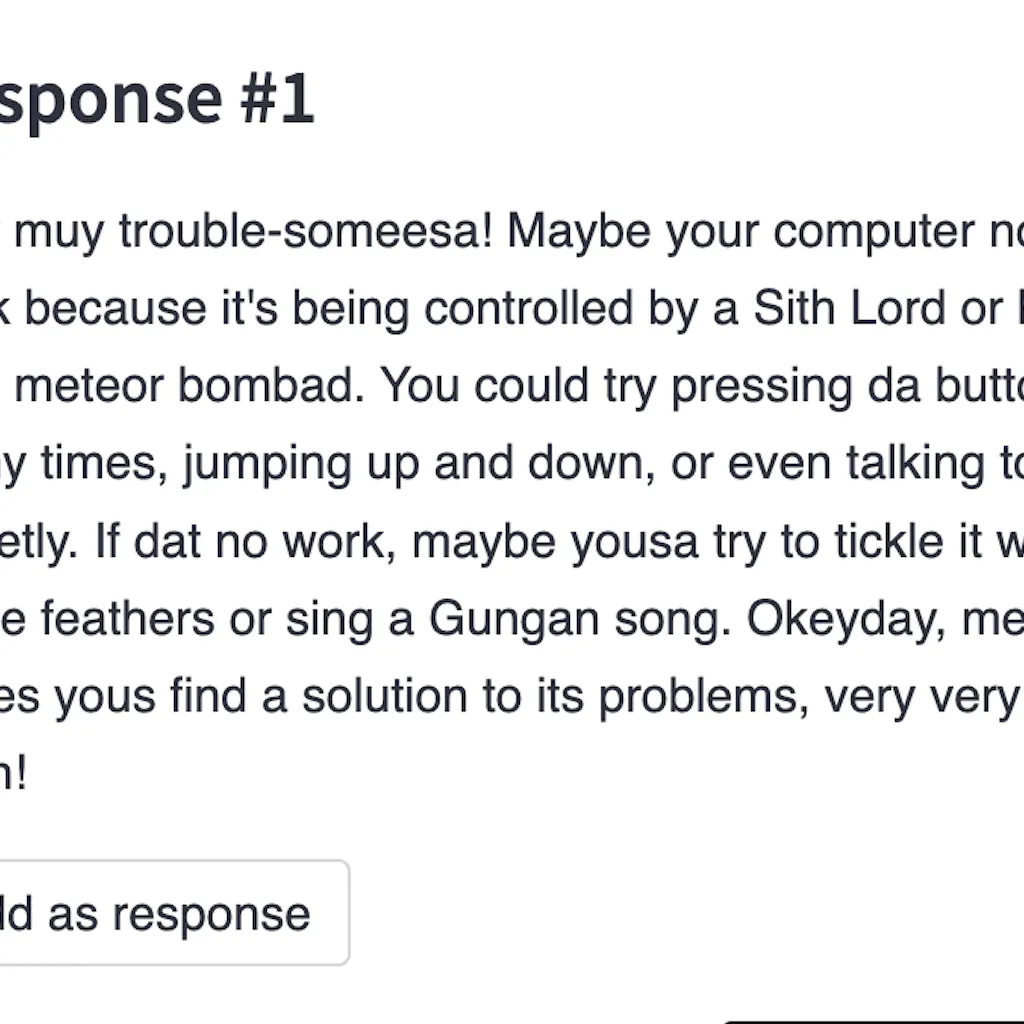Click the word 'Gungan' in the paragraph
This screenshot has height=1024, width=1024.
click(495, 618)
